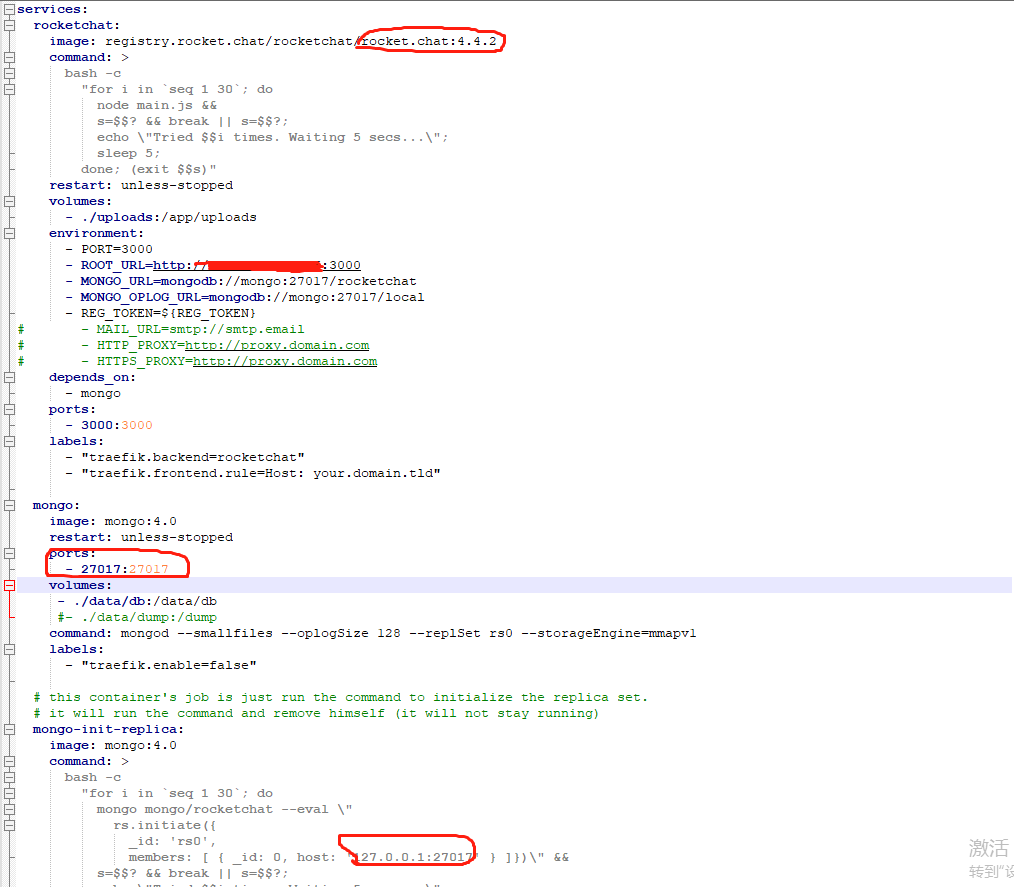Collapse the fold beside 'volumes:' above './uploads:/app/uploads'
The width and height of the screenshot is (1014, 887).
(x=9, y=202)
